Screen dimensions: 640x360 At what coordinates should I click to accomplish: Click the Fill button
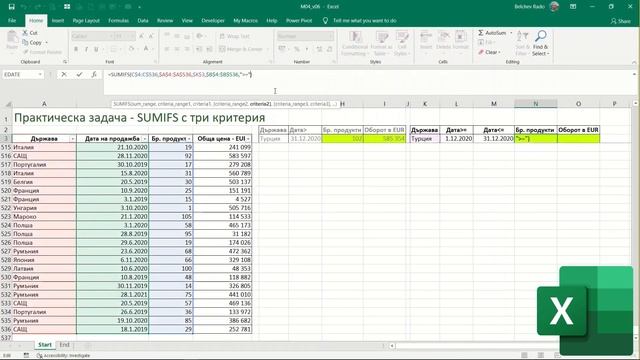pos(486,42)
